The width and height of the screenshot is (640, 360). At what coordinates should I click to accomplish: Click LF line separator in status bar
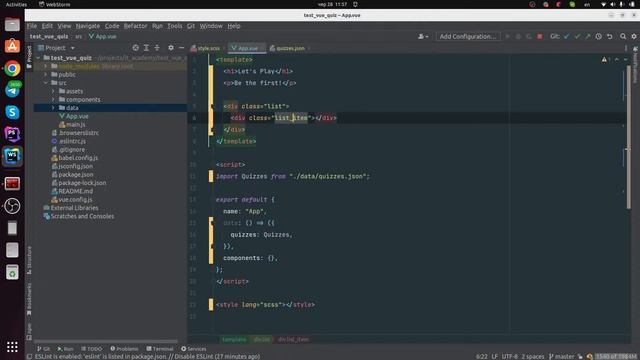pyautogui.click(x=495, y=357)
